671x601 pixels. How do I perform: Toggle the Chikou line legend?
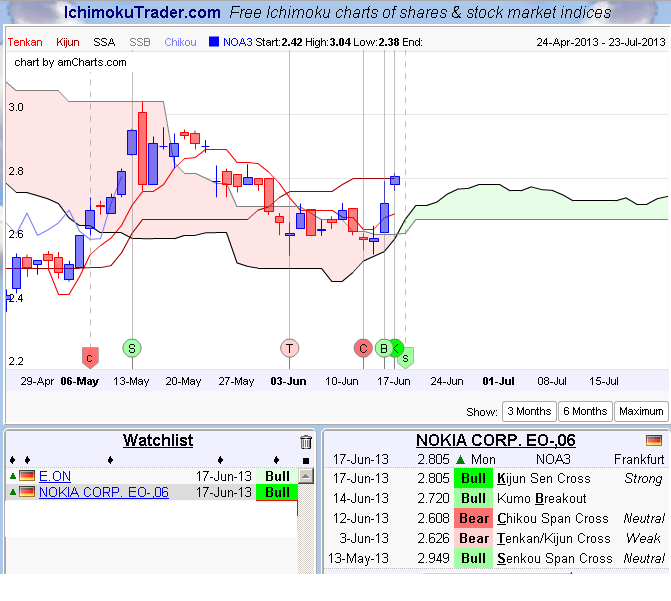tap(180, 42)
